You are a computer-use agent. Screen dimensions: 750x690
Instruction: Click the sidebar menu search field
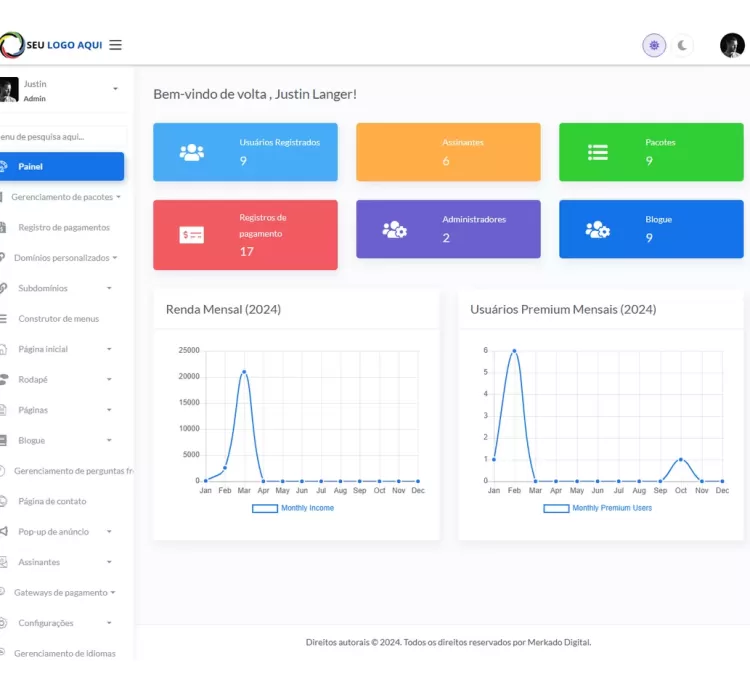[62, 136]
